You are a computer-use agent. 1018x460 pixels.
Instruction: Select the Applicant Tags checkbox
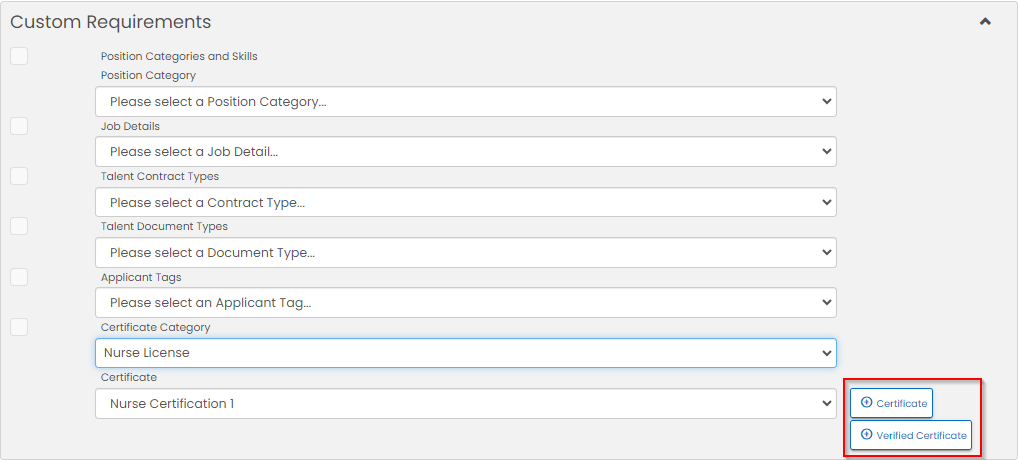pos(19,277)
